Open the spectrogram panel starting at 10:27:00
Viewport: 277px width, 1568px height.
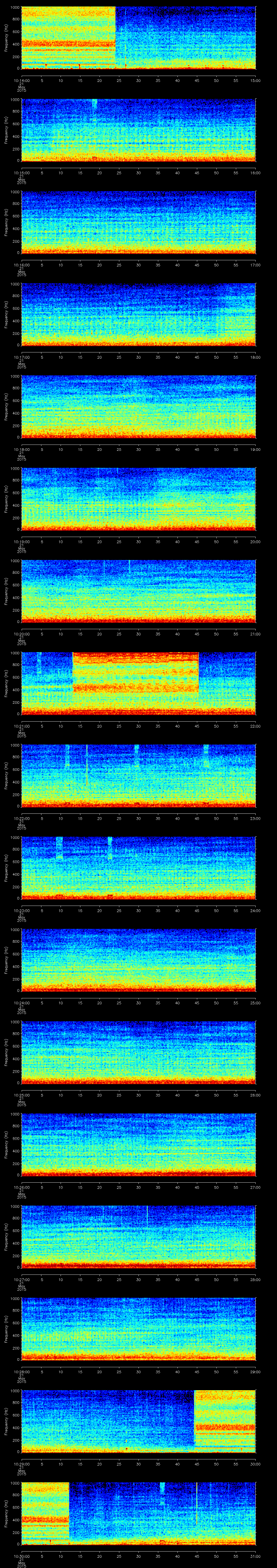[138, 1237]
